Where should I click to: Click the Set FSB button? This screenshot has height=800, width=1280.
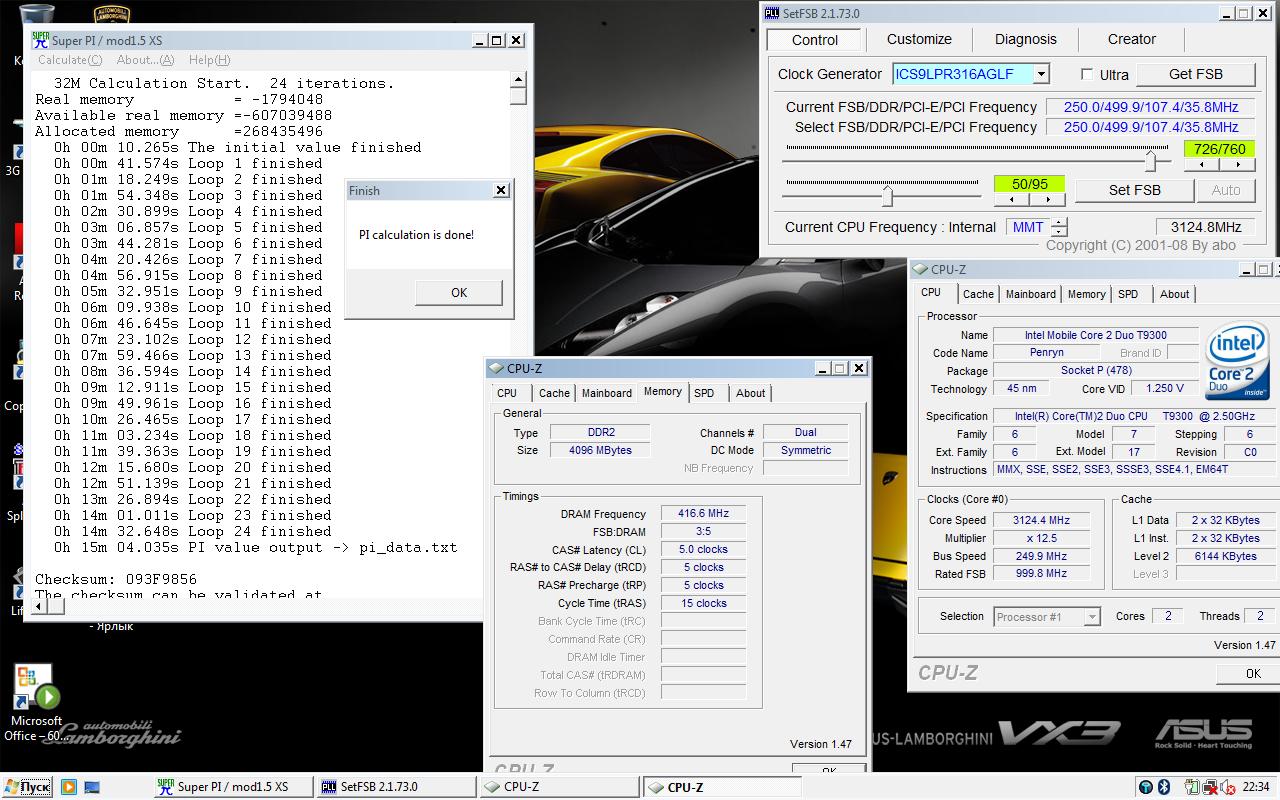(x=1134, y=190)
